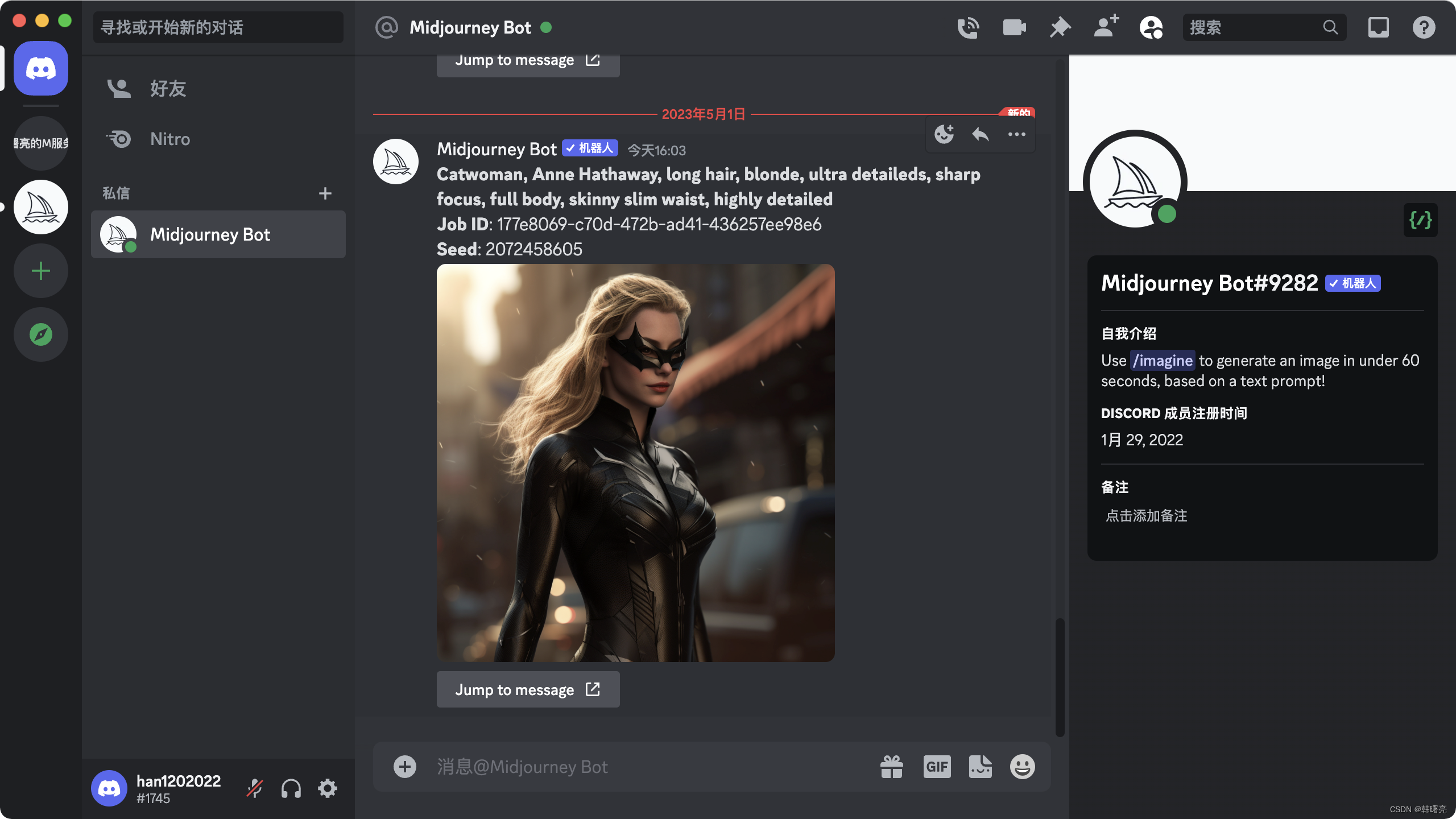This screenshot has height=819, width=1456.
Task: Open the generated Catwoman image
Action: (635, 462)
